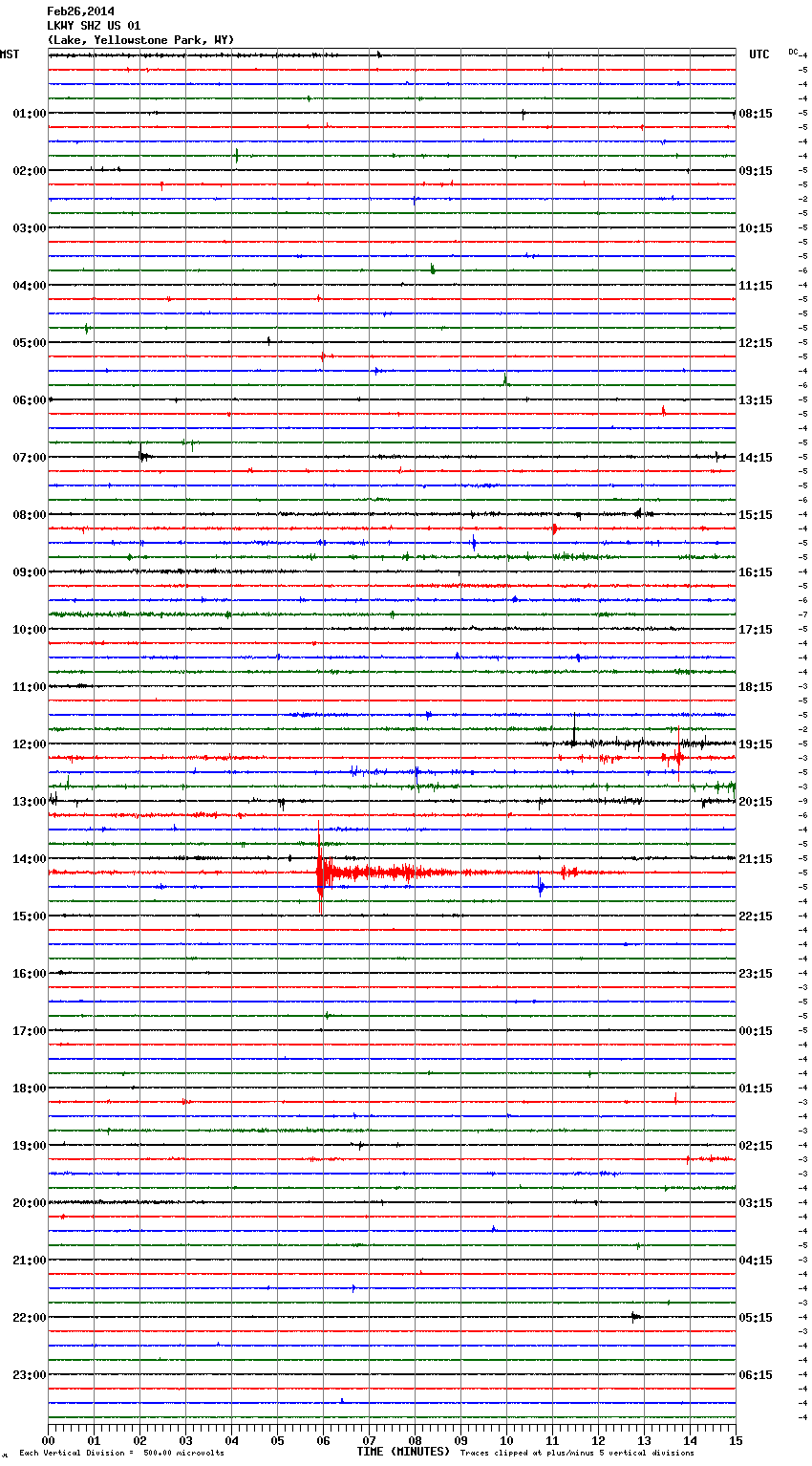This screenshot has width=812, height=1466.
Task: Click the 09:15 UTC time label
Action: tap(756, 171)
